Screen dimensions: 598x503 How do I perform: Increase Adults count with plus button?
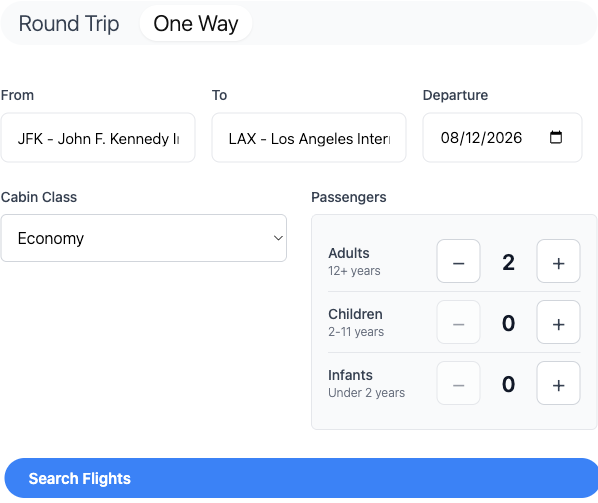tap(558, 261)
